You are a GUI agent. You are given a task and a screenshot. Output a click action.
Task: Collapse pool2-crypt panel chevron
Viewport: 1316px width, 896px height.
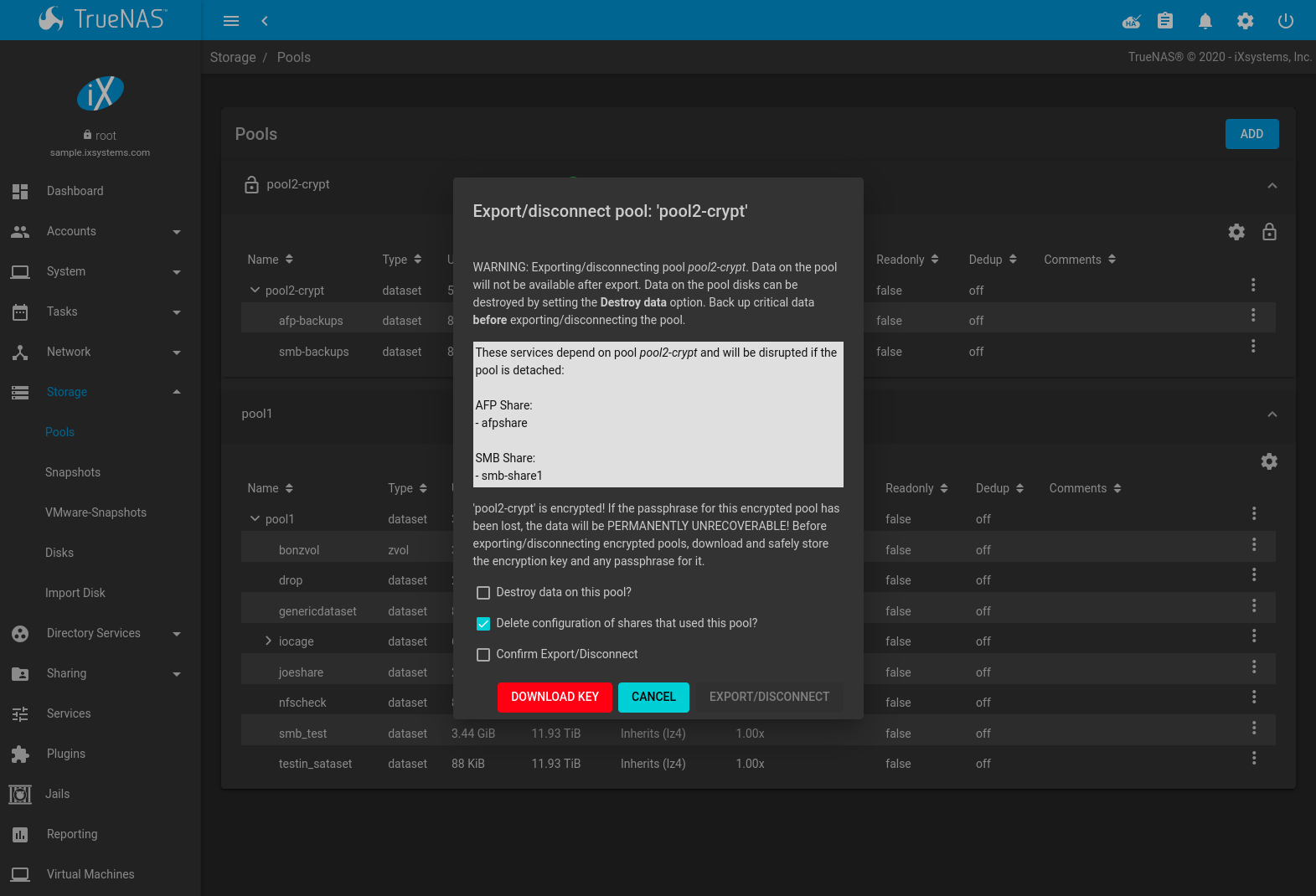1272,185
